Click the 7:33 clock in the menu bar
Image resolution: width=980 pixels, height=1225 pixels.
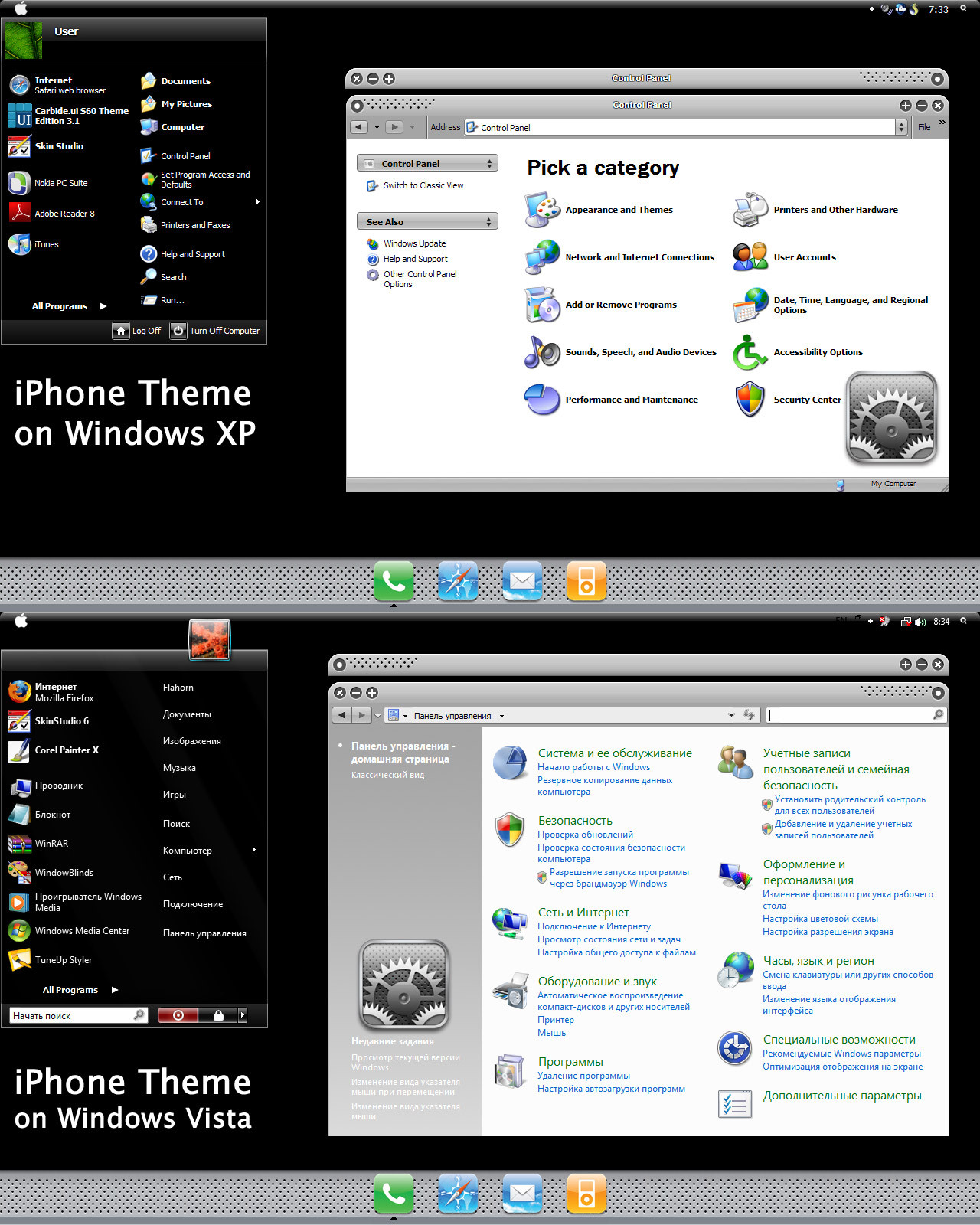tap(939, 9)
